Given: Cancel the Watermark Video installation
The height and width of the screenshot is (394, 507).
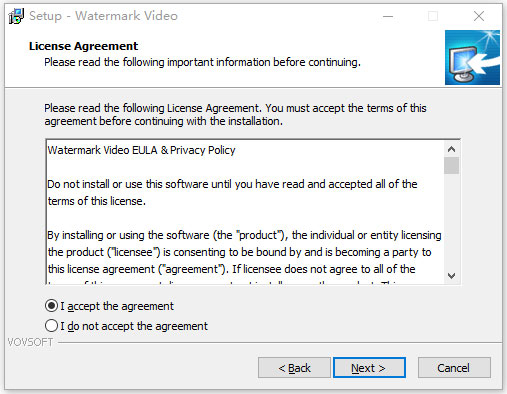Looking at the screenshot, I should pos(454,368).
